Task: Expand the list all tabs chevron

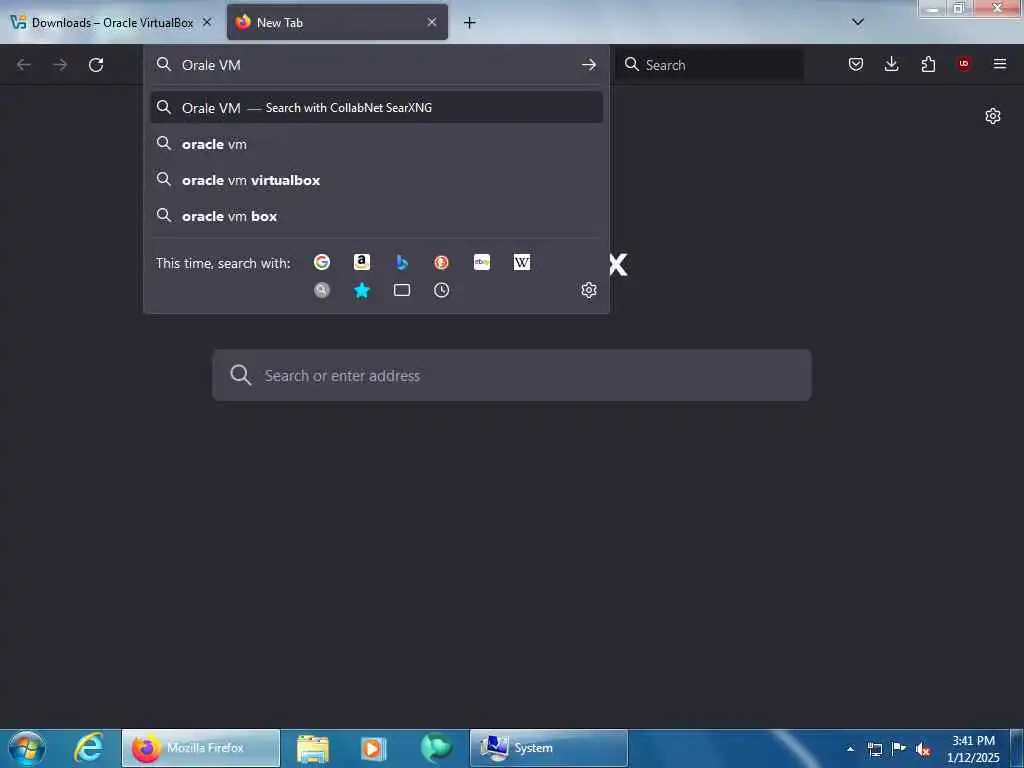Action: pyautogui.click(x=858, y=22)
